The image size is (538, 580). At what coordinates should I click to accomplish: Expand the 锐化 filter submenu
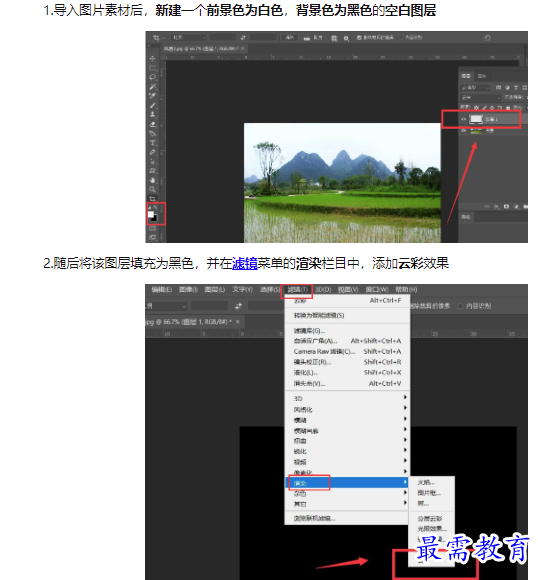point(348,451)
